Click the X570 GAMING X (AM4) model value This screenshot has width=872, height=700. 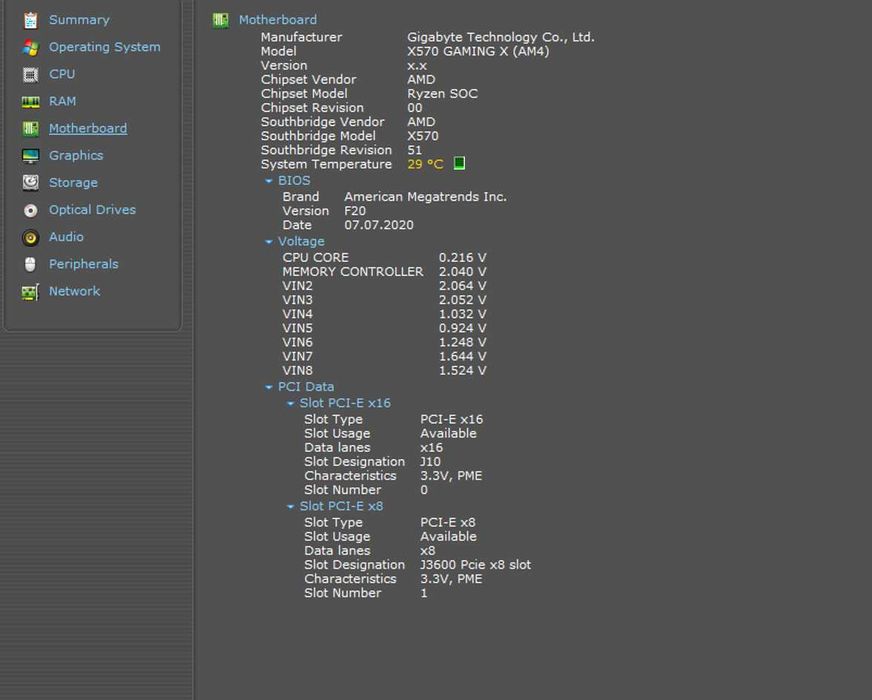click(478, 52)
